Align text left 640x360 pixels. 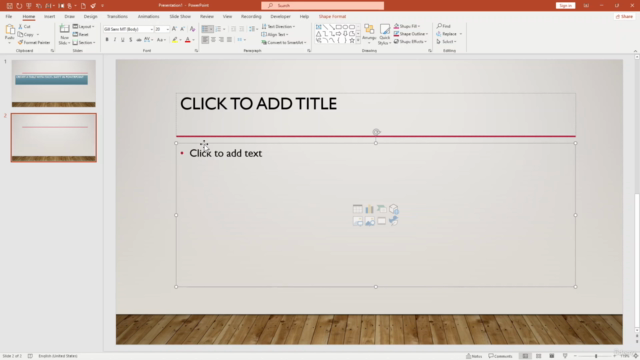click(205, 40)
